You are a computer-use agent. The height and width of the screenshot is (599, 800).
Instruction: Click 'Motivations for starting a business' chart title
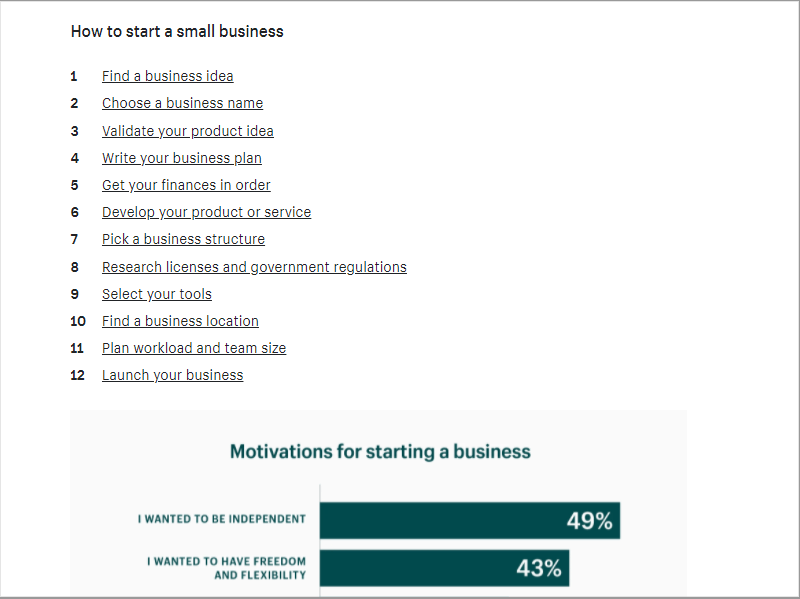(x=380, y=452)
